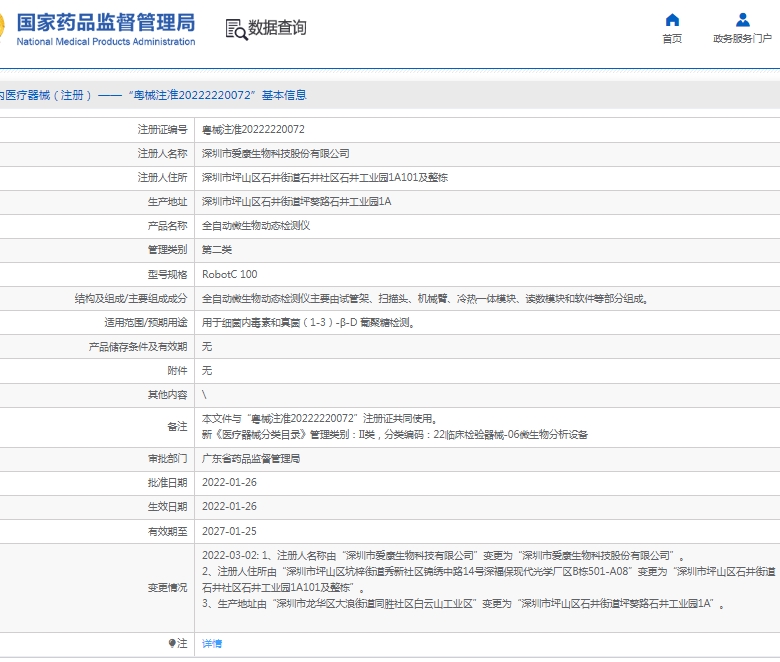Screen dimensions: 780x662
Task: Click the 注册人住所 row label
Action: (x=163, y=178)
